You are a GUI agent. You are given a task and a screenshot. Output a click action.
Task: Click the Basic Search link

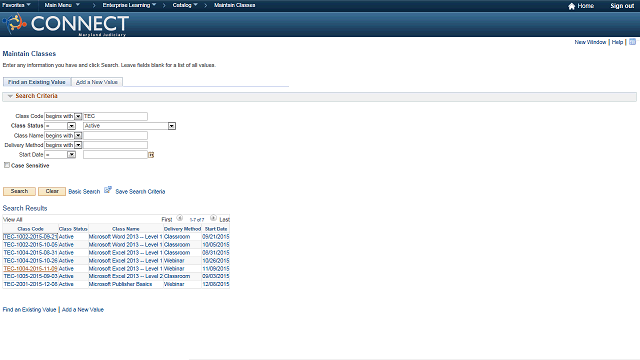point(84,191)
